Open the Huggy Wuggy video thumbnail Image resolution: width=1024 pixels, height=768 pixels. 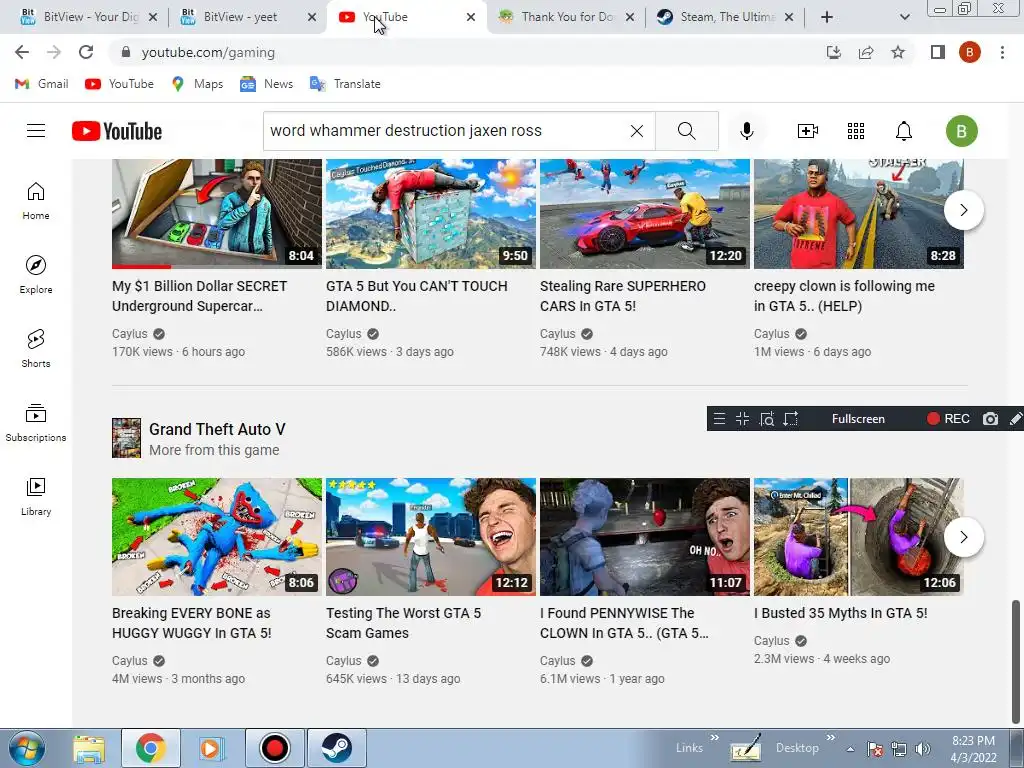coord(217,537)
